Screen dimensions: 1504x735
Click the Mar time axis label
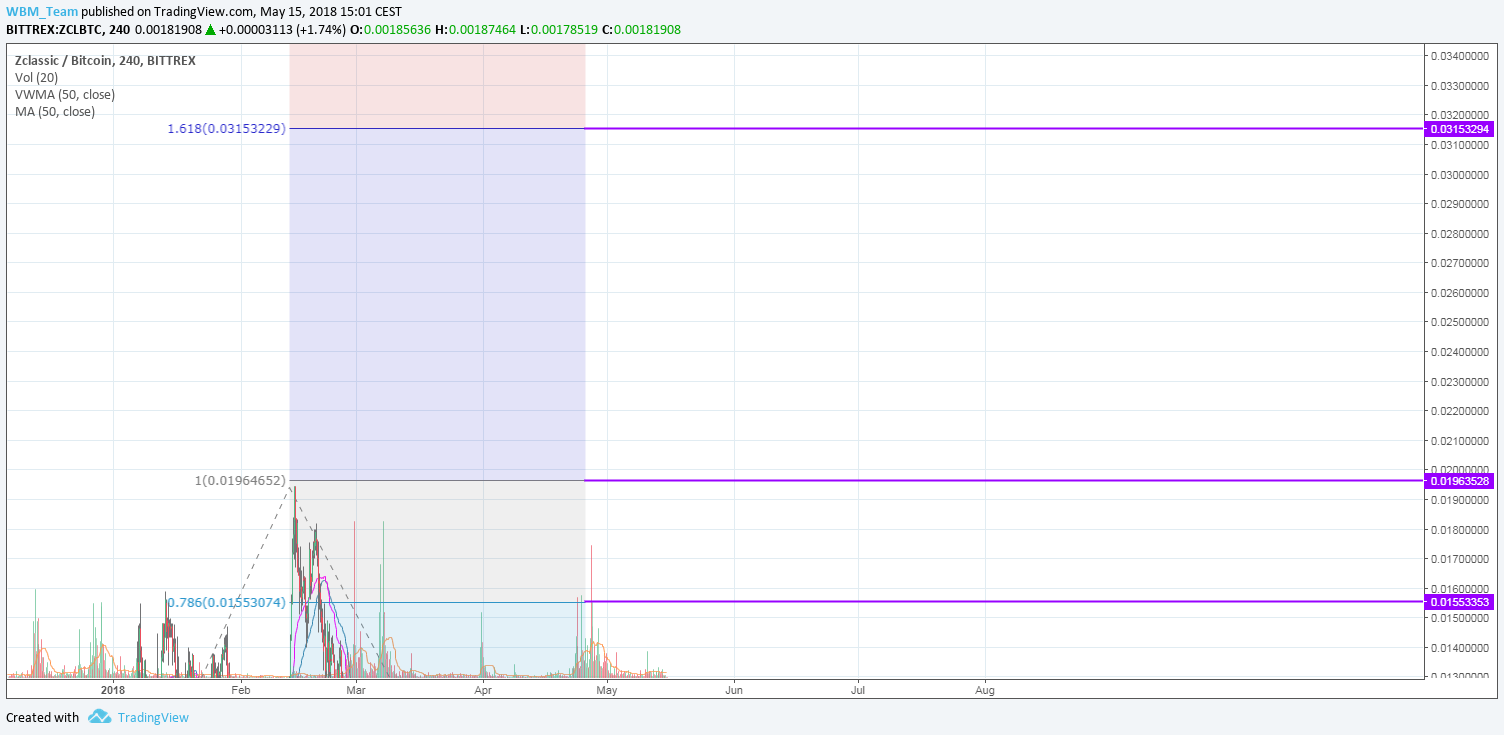pos(357,689)
